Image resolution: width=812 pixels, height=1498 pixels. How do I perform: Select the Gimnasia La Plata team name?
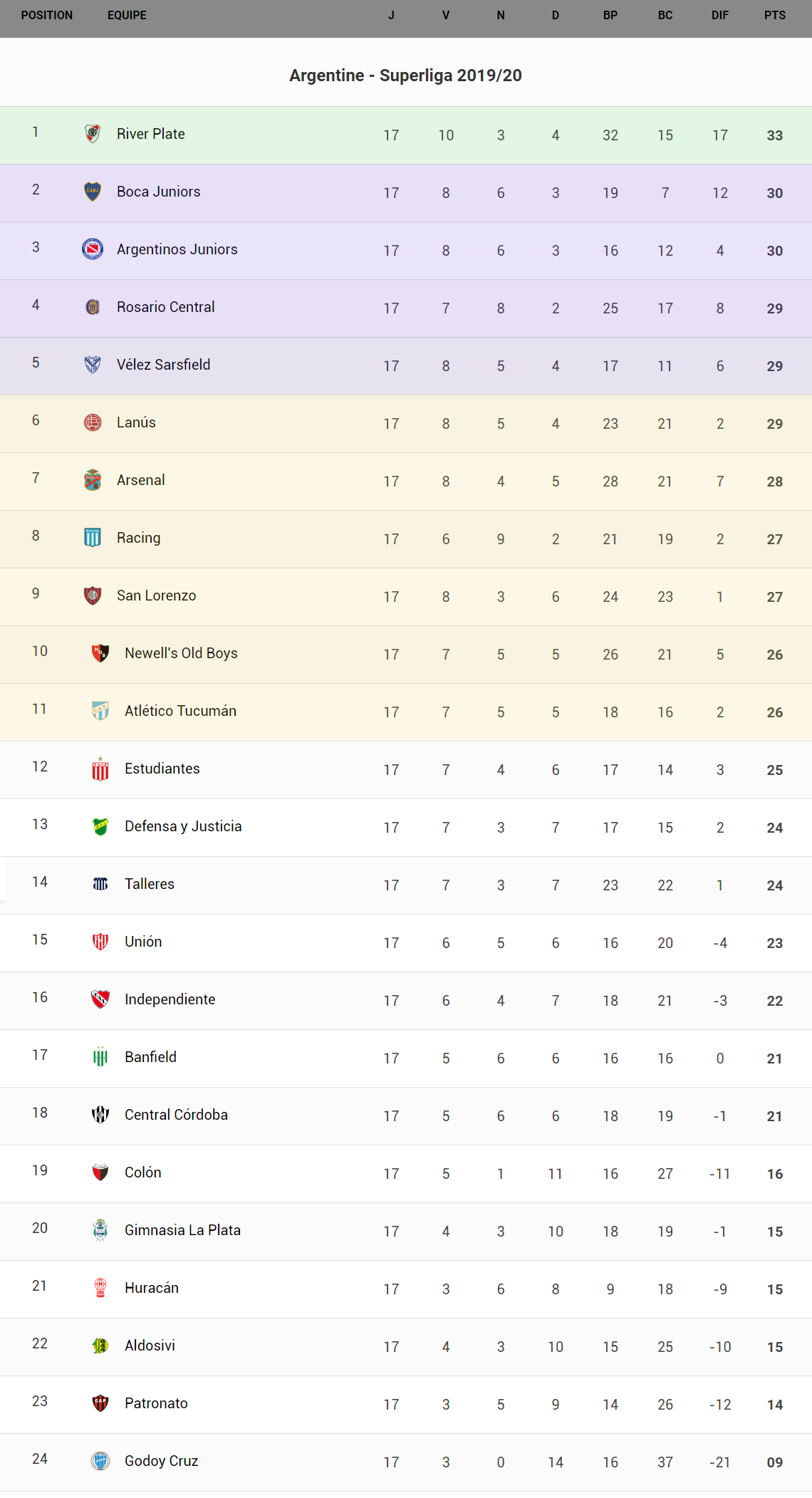(x=182, y=1230)
